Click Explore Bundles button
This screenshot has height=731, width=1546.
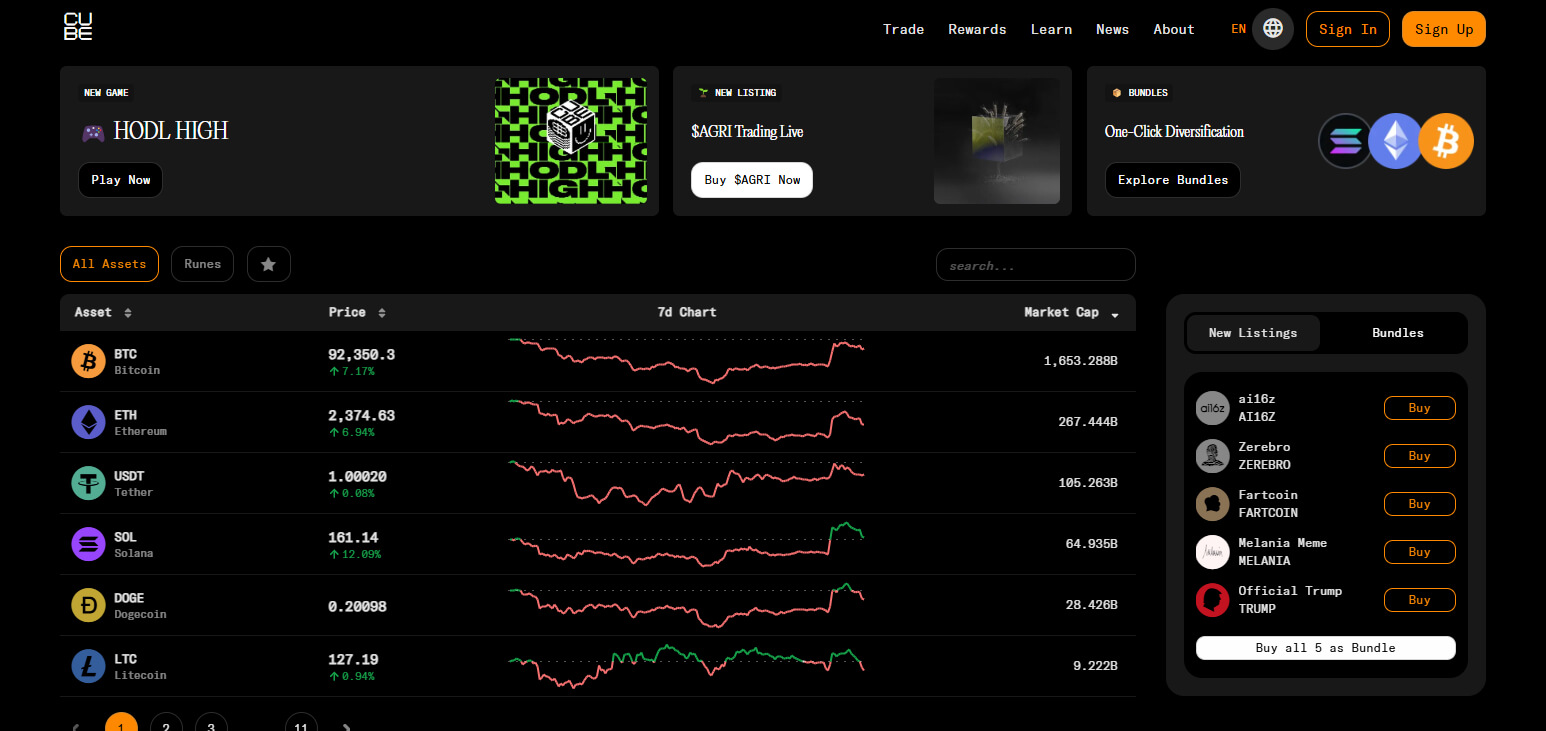tap(1173, 180)
